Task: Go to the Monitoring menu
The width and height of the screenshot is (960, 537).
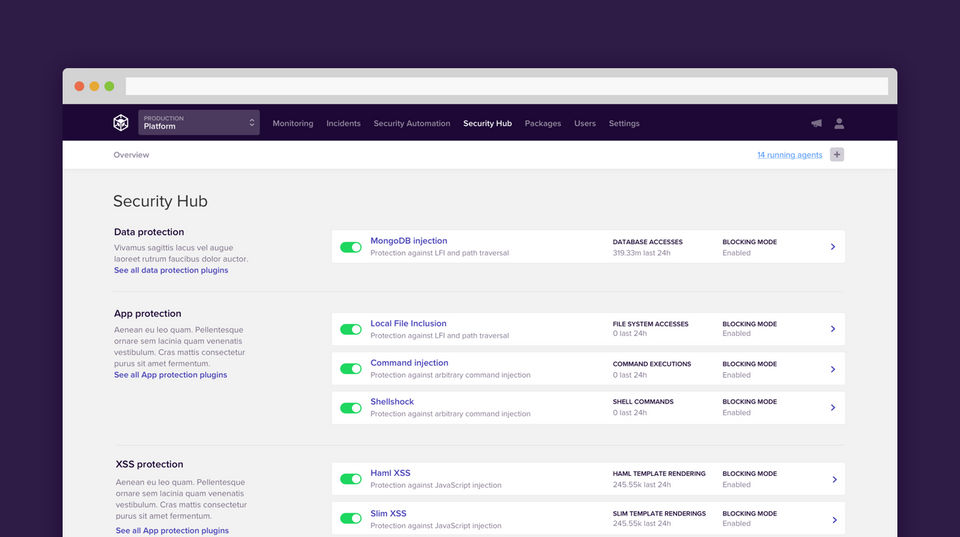Action: [x=293, y=123]
